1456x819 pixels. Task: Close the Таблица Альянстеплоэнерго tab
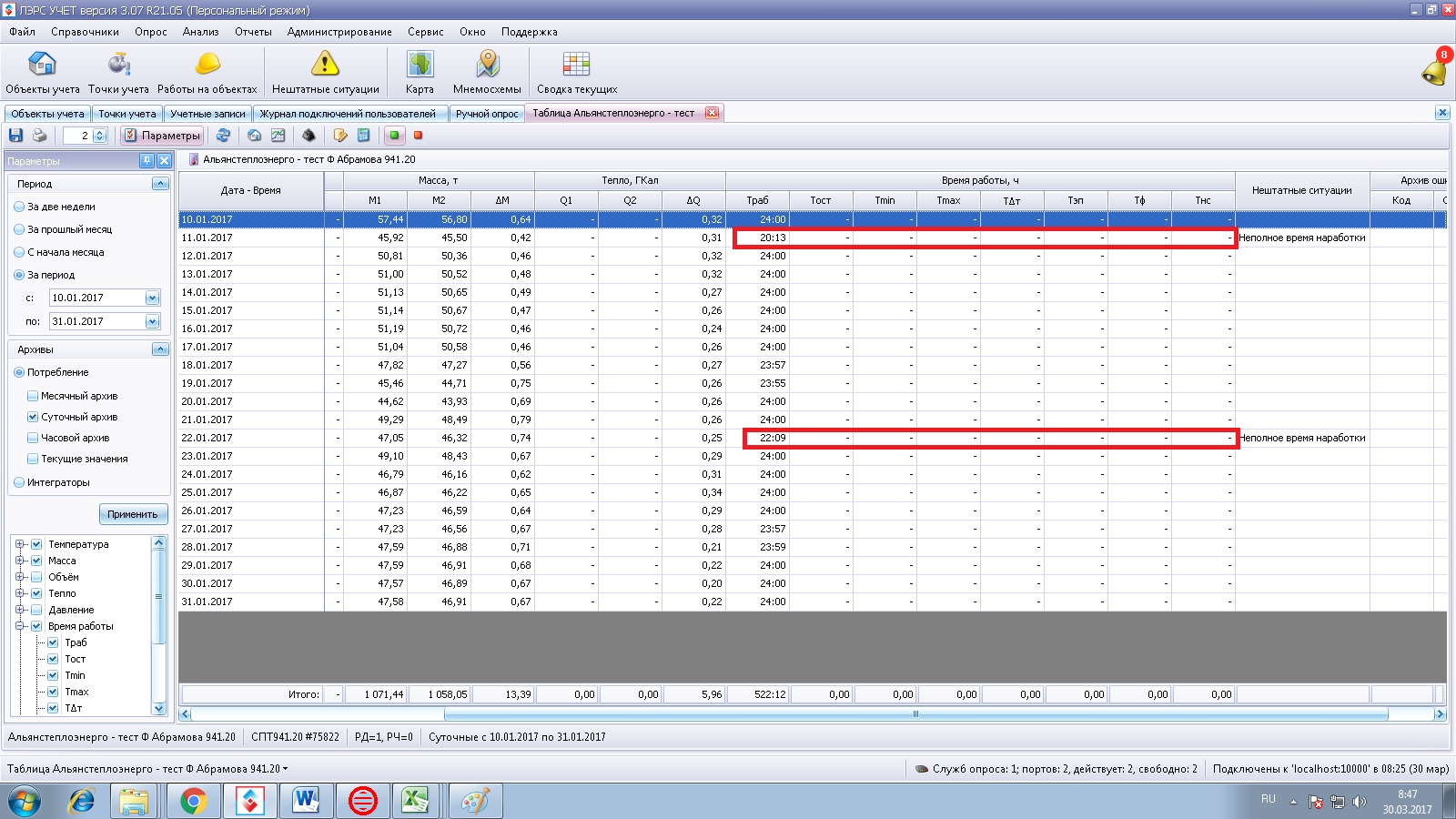pos(712,113)
